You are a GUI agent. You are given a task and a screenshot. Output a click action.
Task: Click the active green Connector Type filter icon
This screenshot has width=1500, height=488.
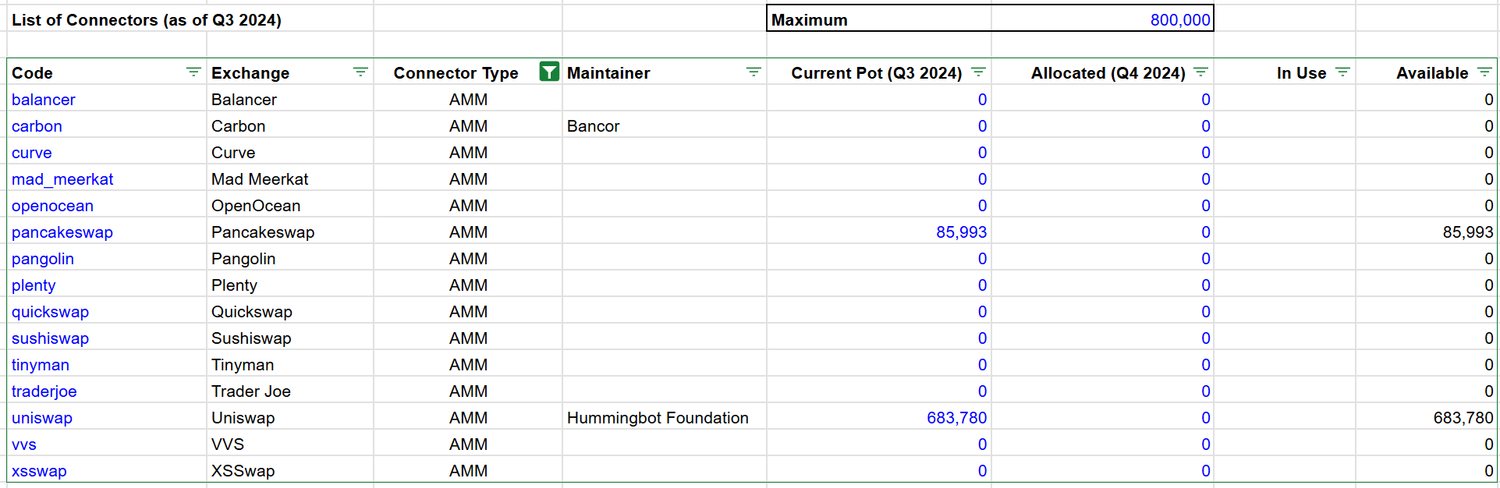(548, 71)
